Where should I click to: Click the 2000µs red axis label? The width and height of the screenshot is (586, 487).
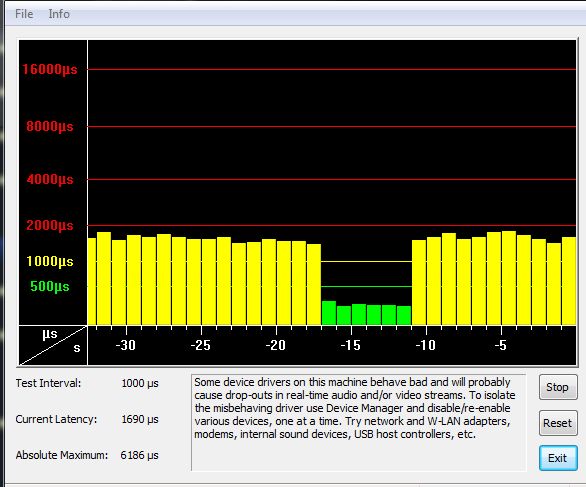click(50, 225)
